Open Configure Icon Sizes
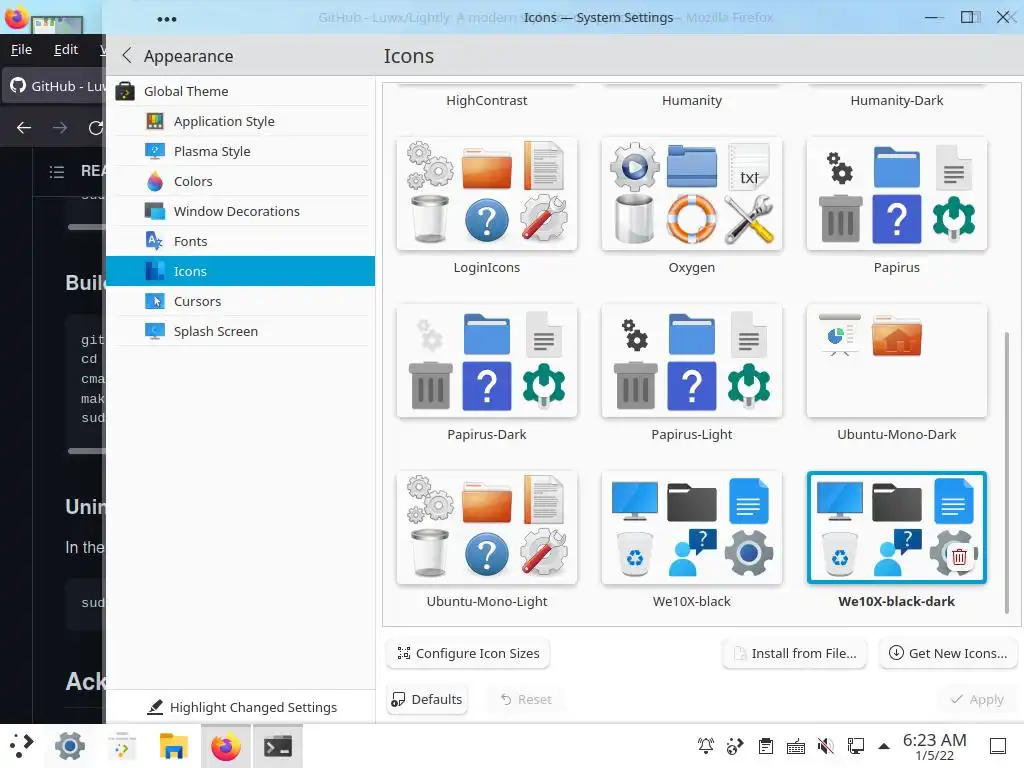1024x768 pixels. click(x=468, y=654)
